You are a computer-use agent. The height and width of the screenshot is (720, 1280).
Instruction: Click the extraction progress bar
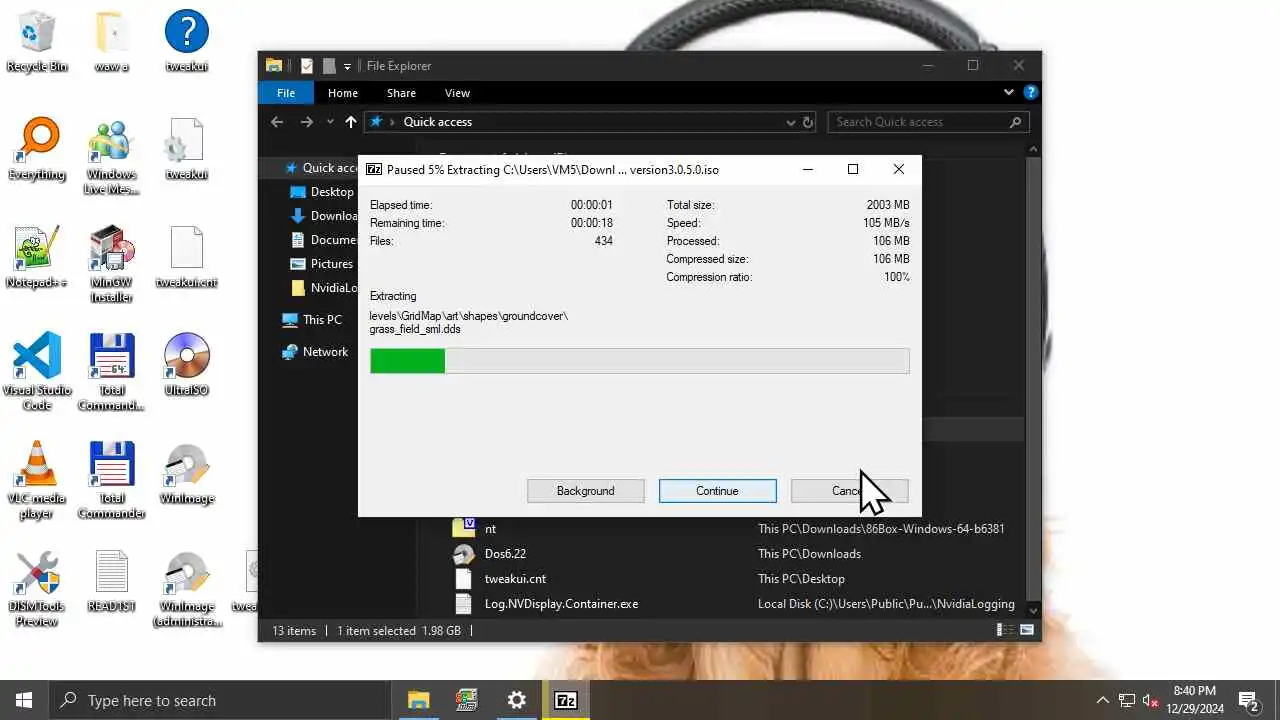click(640, 361)
